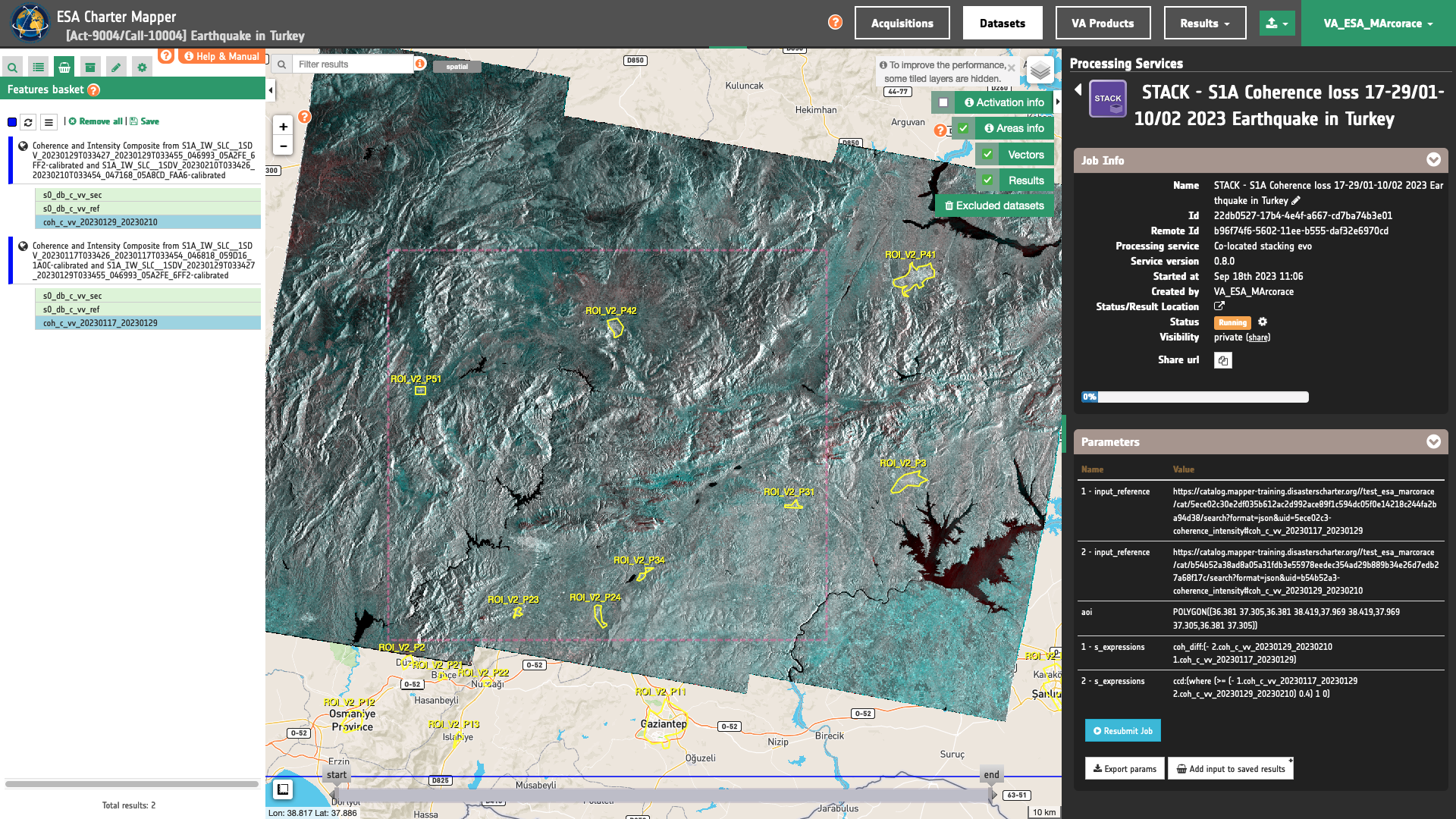Image resolution: width=1456 pixels, height=819 pixels.
Task: Click the job progress bar at 0%
Action: coord(1194,397)
